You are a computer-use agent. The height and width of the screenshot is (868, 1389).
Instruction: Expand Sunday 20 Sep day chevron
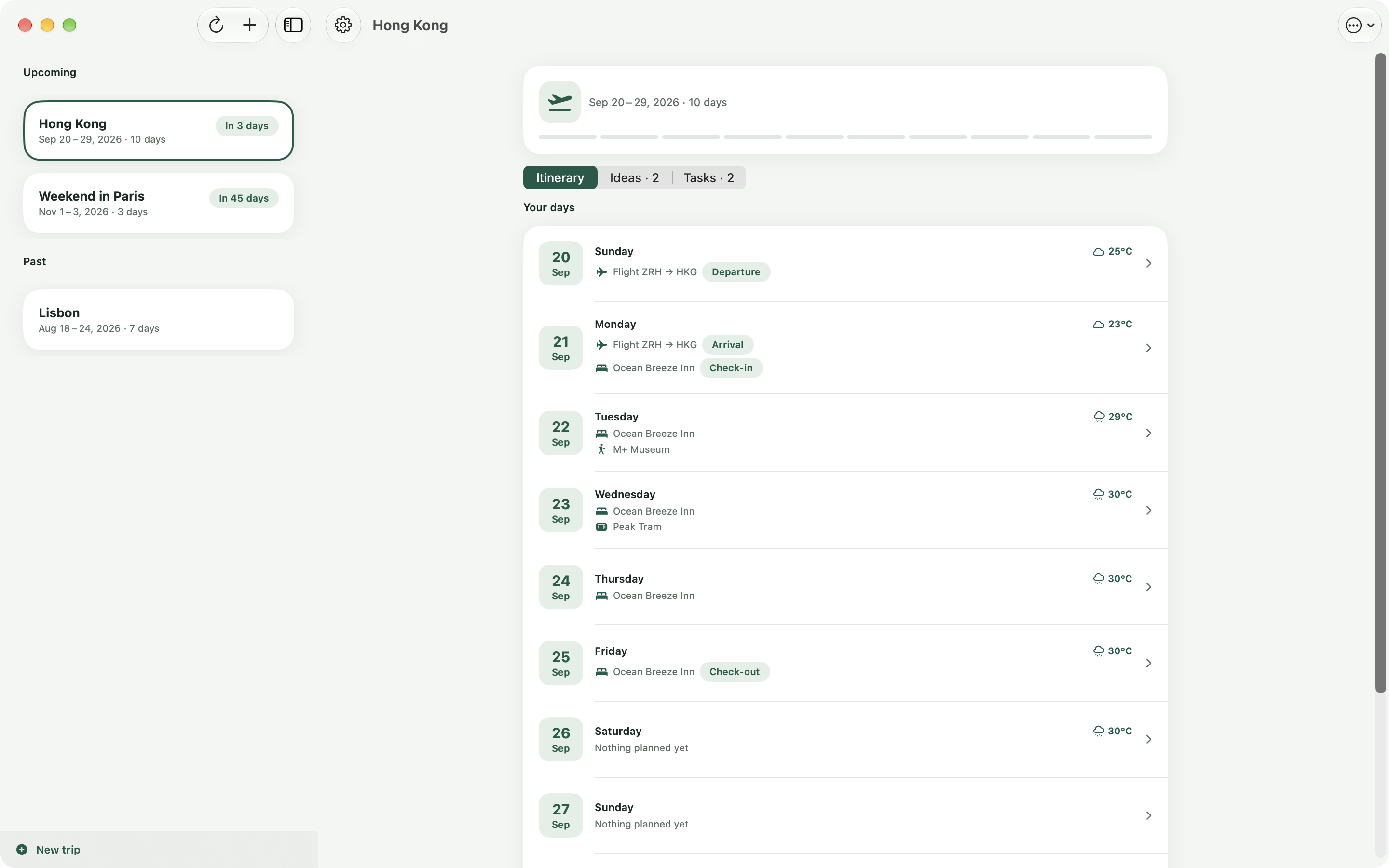click(1148, 263)
